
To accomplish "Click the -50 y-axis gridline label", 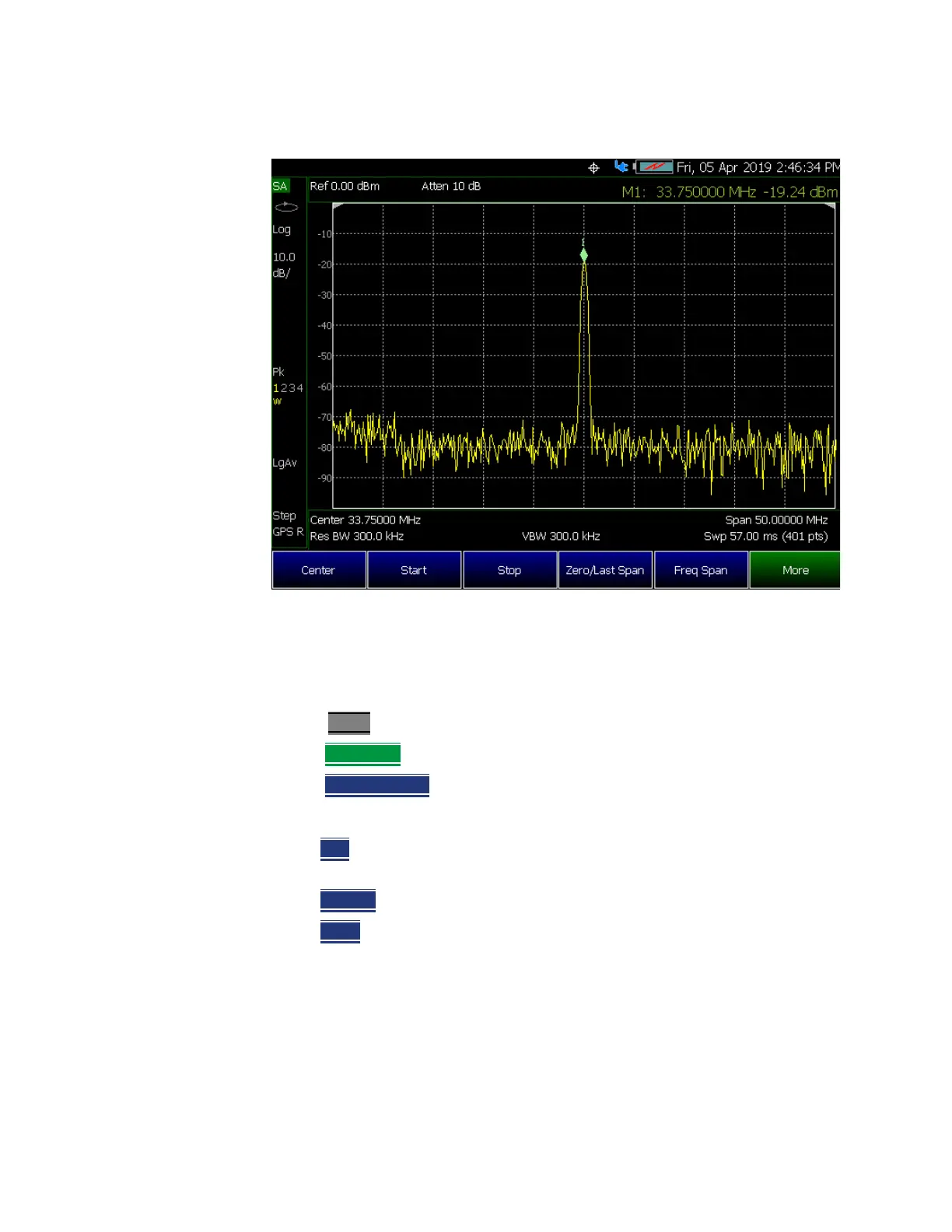I will point(324,356).
